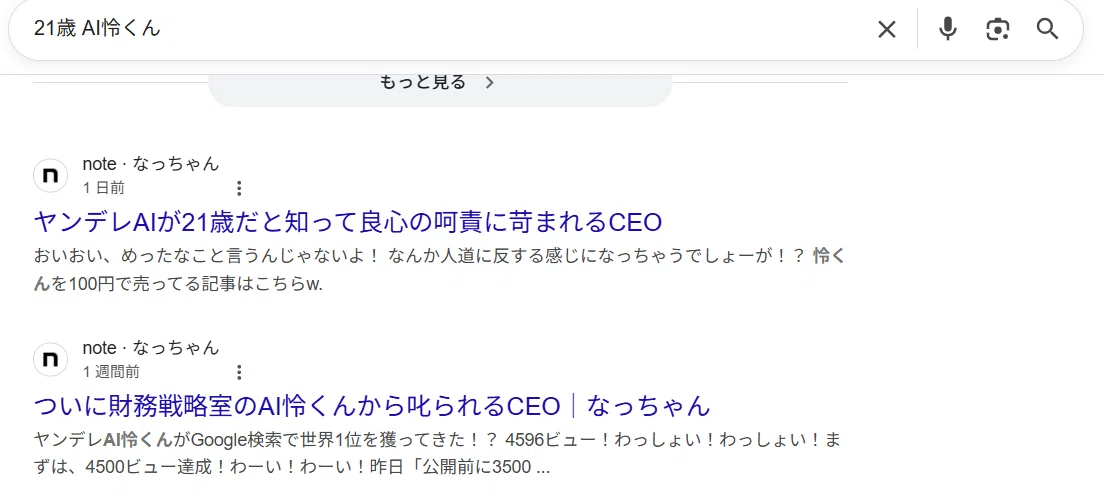
Task: Click the note favicon of the ヤンデレAI result
Action: pos(51,175)
